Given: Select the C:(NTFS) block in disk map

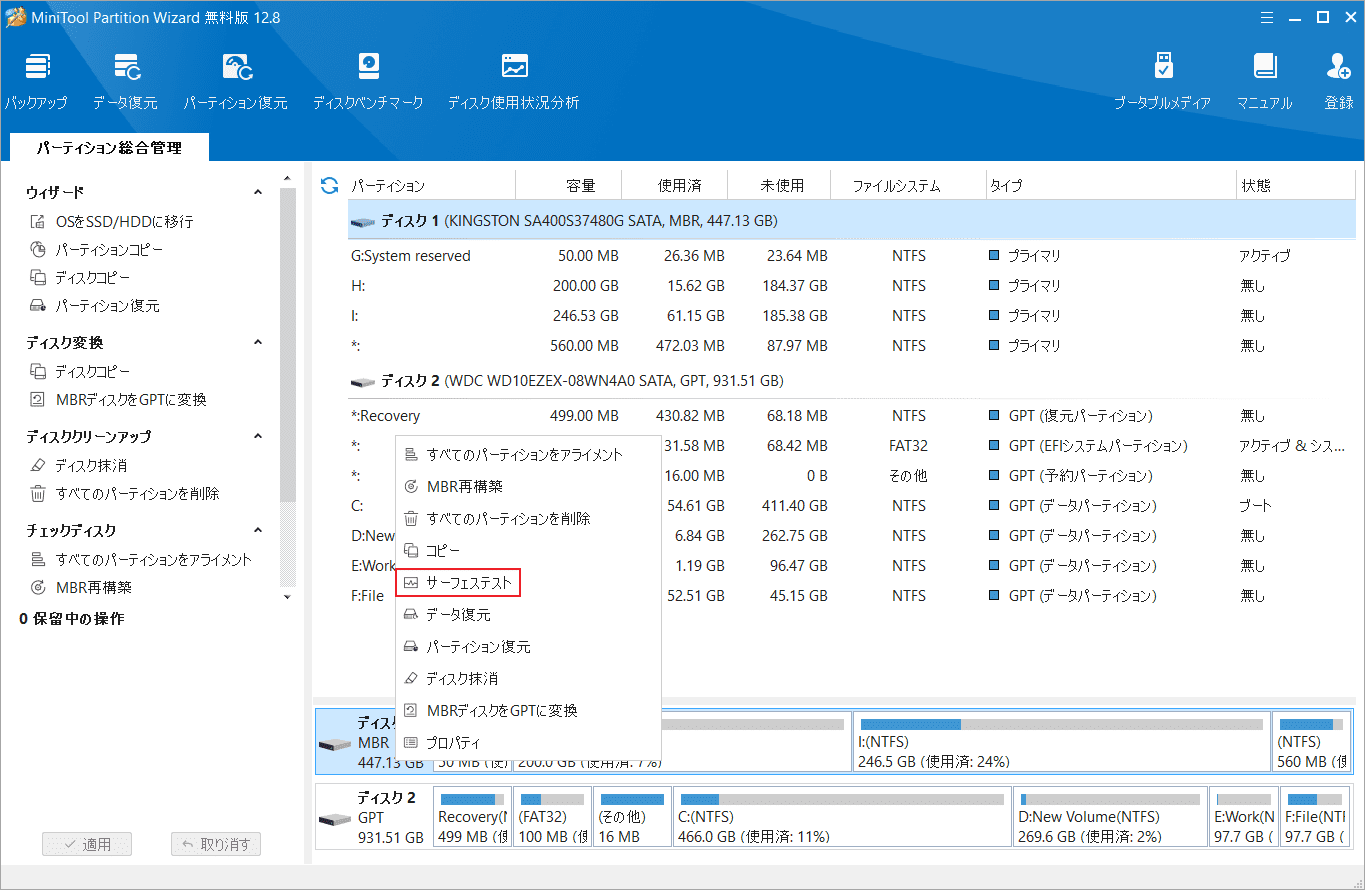Looking at the screenshot, I should tap(842, 817).
